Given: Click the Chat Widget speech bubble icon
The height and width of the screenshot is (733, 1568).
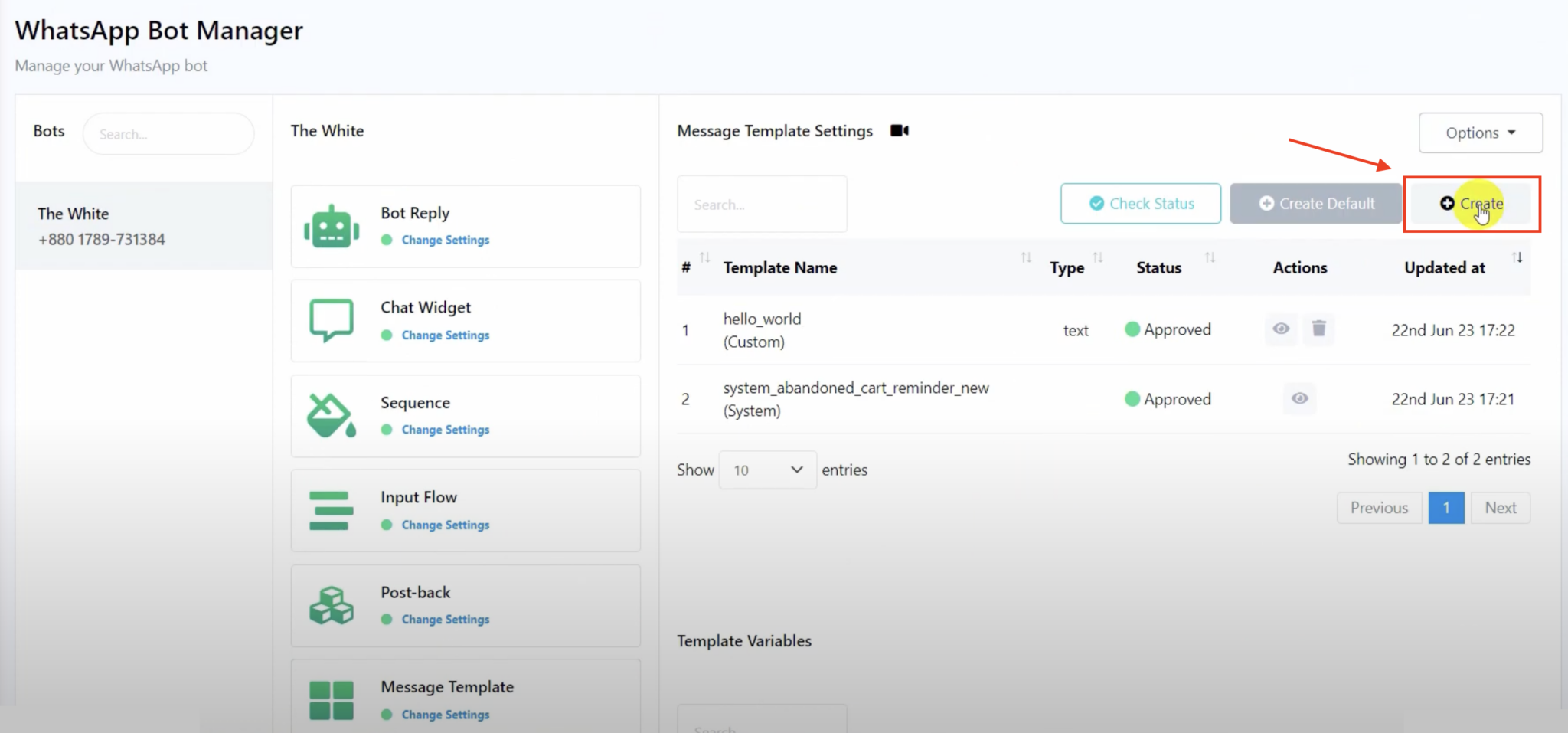Looking at the screenshot, I should (x=332, y=320).
